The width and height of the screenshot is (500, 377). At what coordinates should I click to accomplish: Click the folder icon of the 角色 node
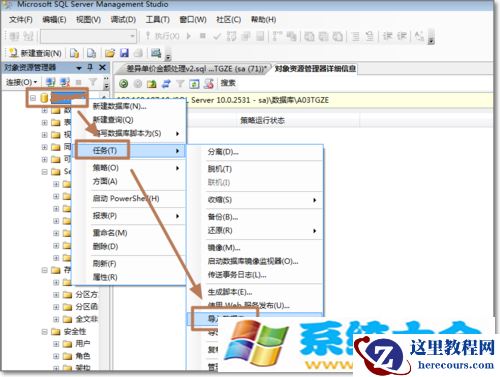tap(67, 356)
